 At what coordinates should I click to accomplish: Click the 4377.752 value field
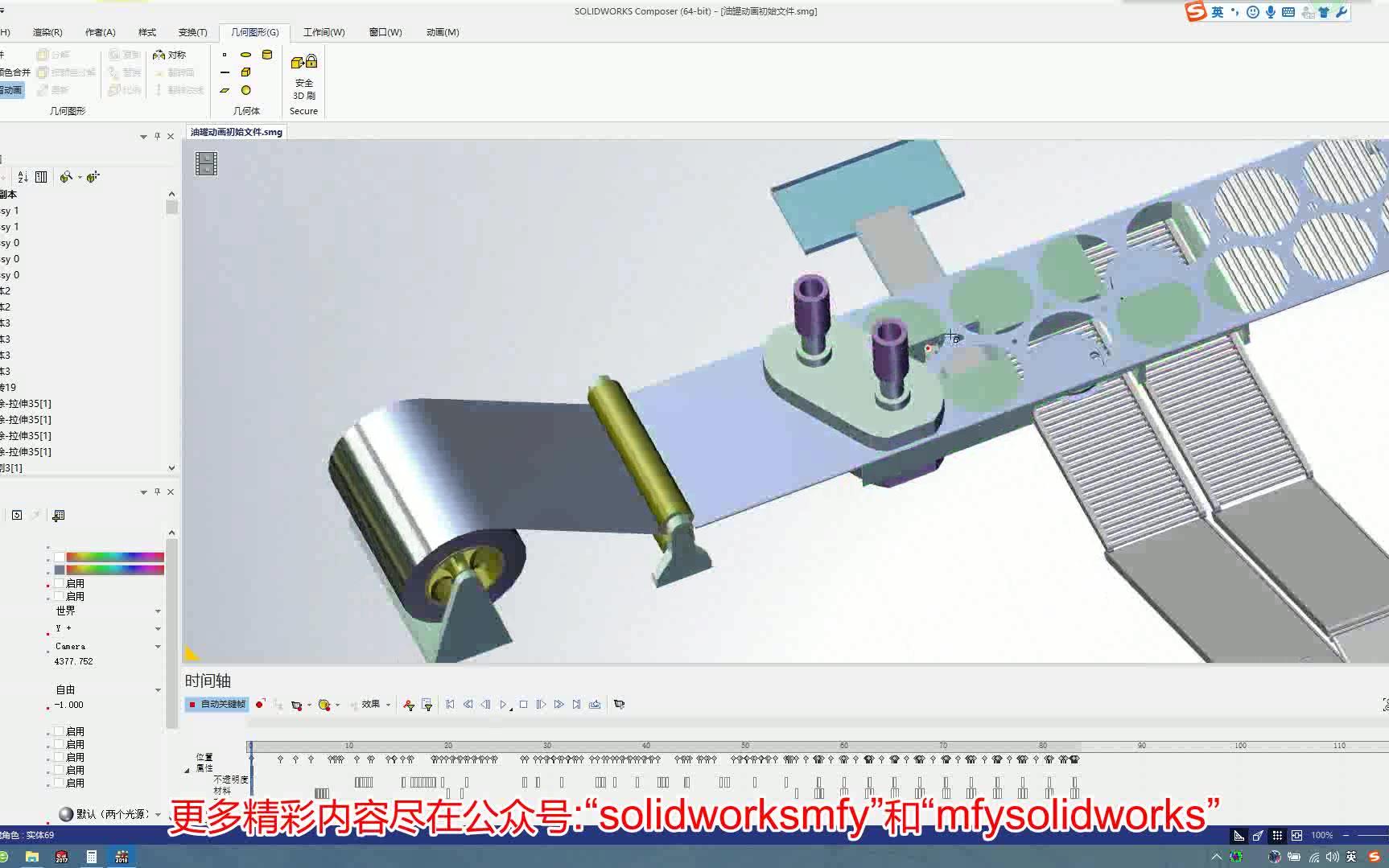pyautogui.click(x=74, y=661)
